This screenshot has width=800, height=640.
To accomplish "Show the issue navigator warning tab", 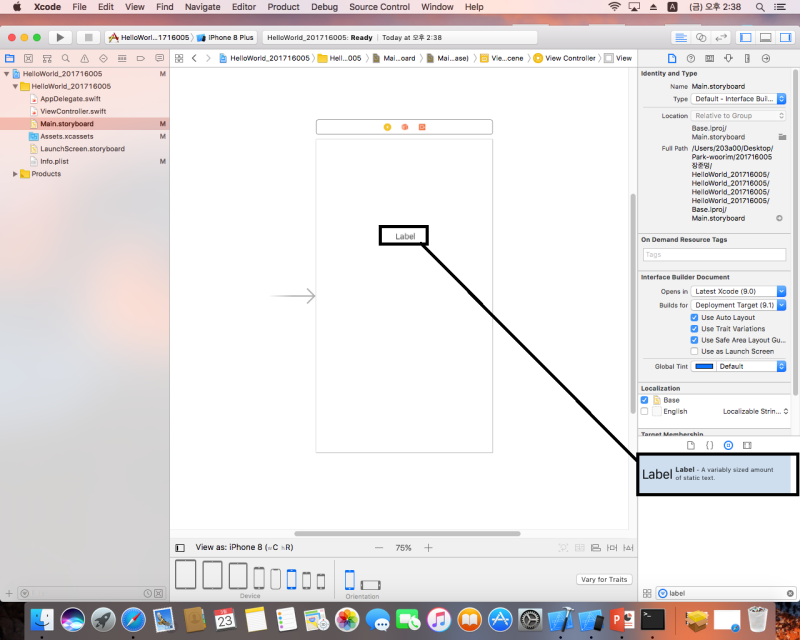I will 85,58.
